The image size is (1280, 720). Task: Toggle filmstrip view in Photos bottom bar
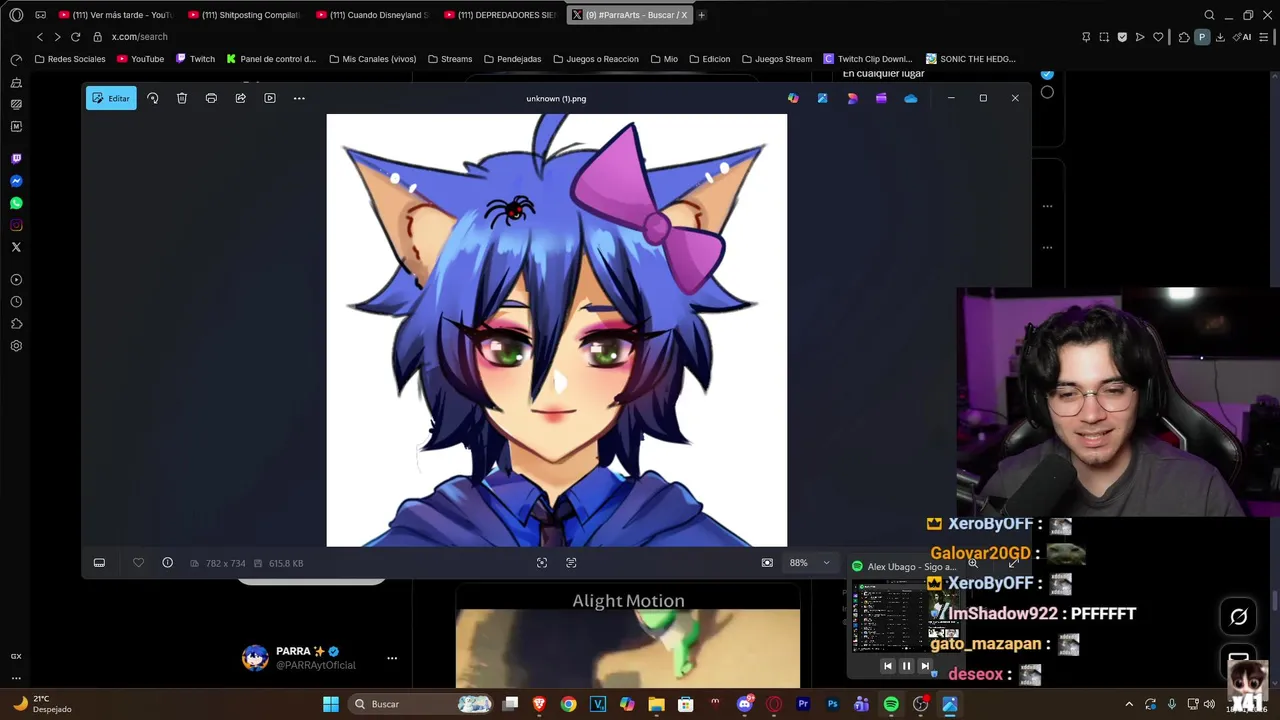point(99,563)
